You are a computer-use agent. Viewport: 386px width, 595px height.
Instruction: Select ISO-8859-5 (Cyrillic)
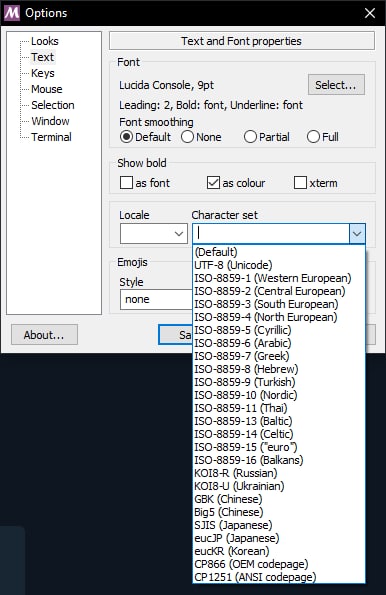[279, 330]
